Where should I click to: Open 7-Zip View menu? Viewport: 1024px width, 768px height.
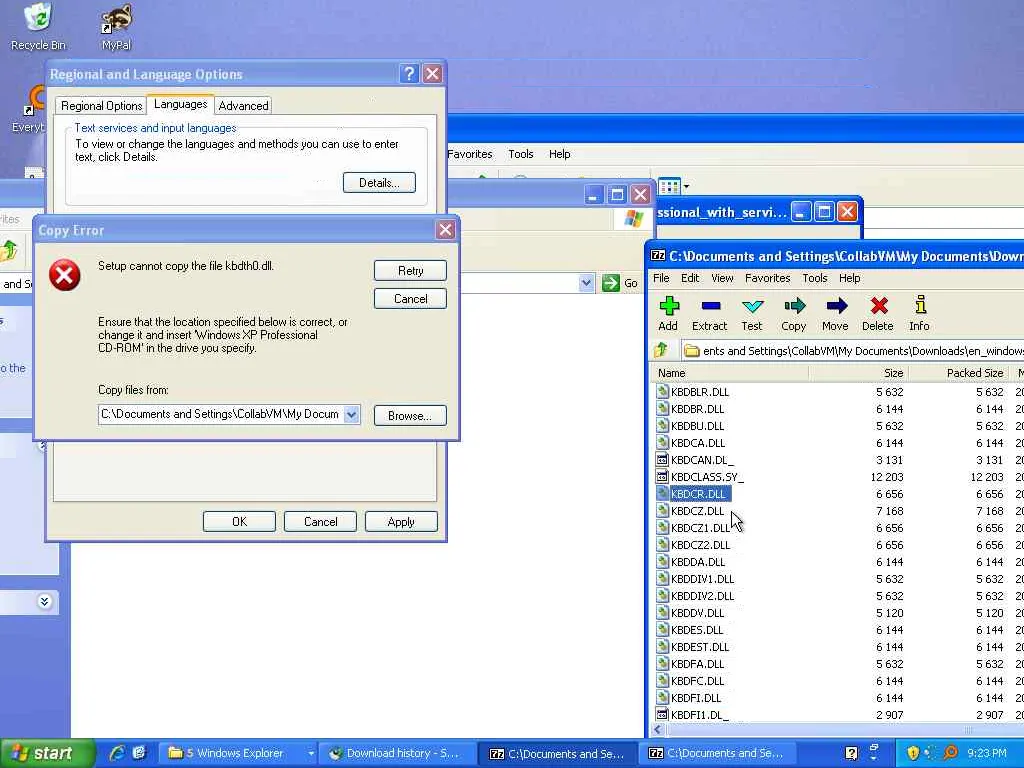click(x=722, y=278)
